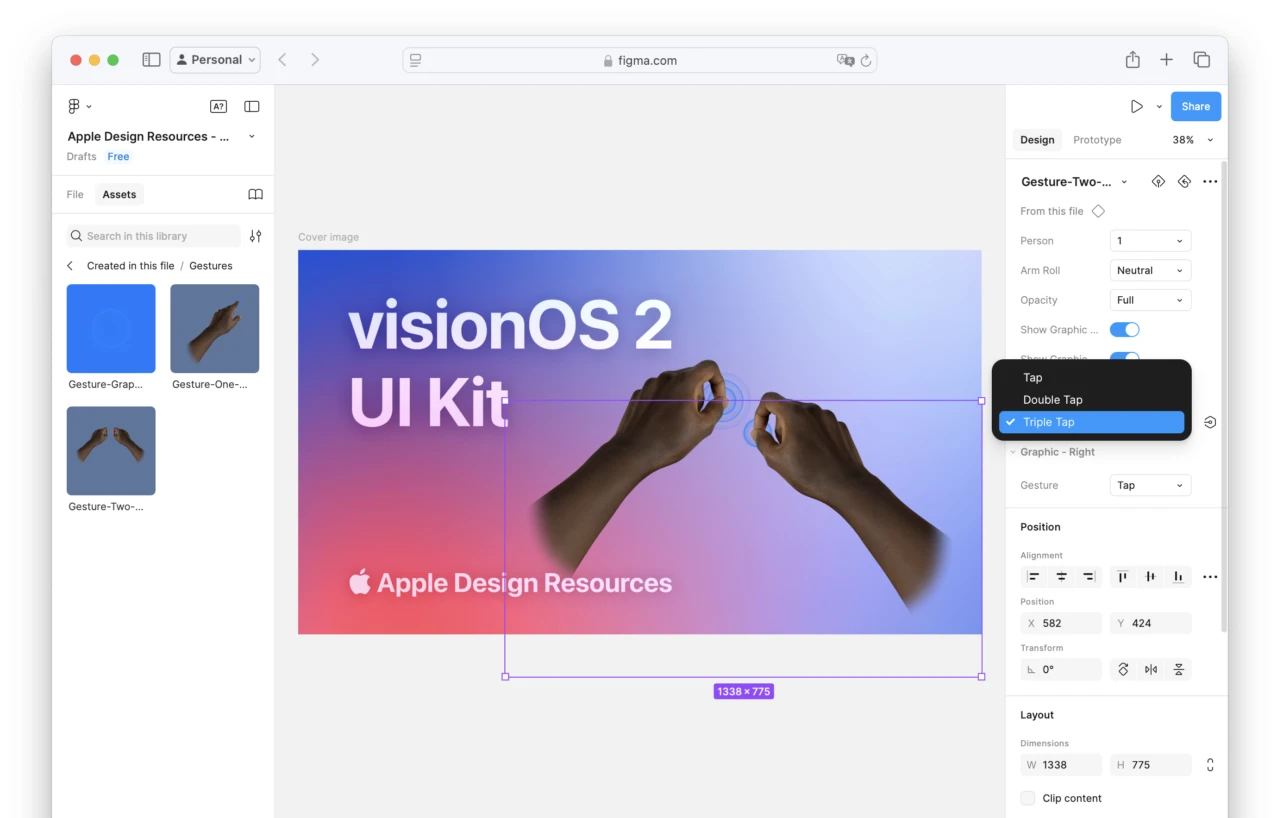
Task: Click the reset/swap instance icon beside Gesture-Two
Action: [x=1184, y=182]
